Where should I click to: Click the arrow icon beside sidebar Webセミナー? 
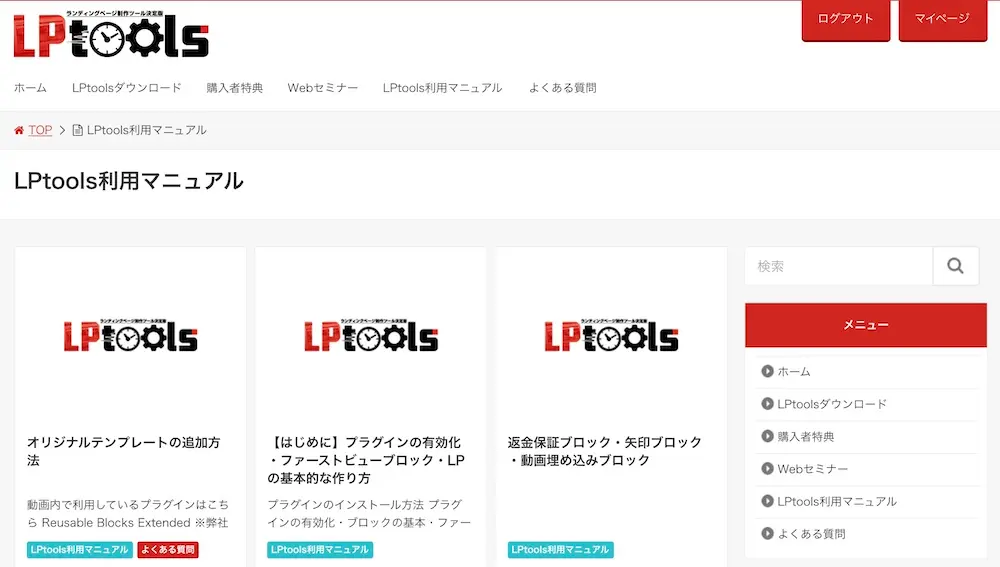point(767,469)
